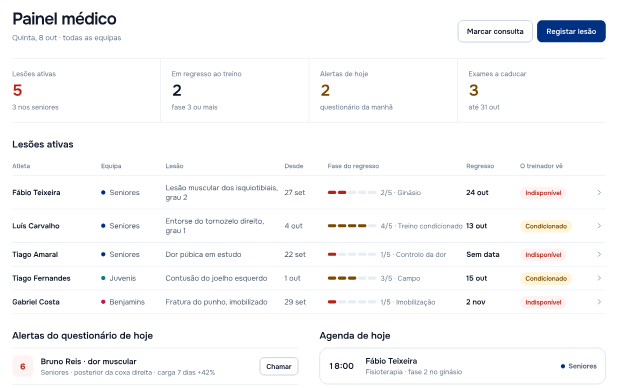Click the 29 set start date
The image size is (620, 388).
[x=295, y=302]
